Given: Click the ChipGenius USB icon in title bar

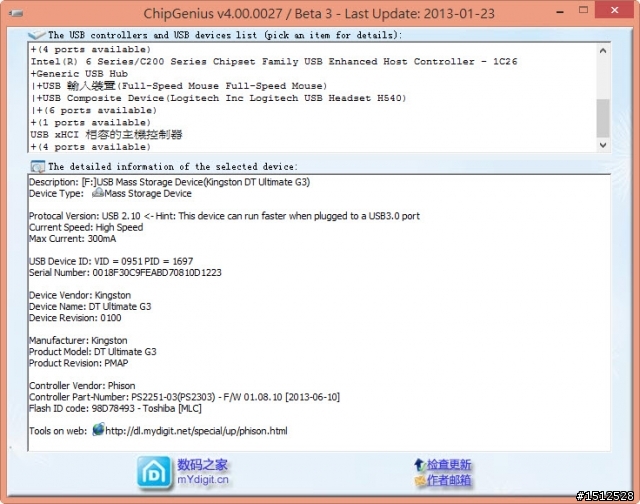Looking at the screenshot, I should 16,13.
